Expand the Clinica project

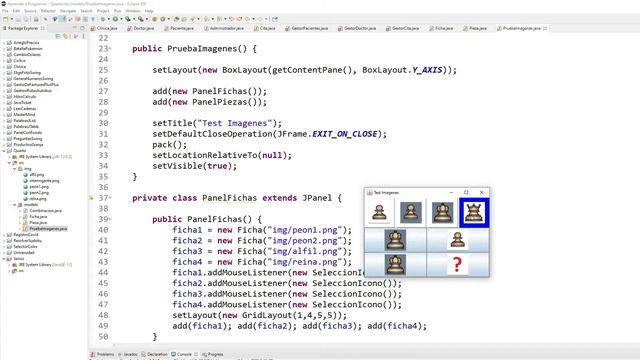(x=4, y=67)
